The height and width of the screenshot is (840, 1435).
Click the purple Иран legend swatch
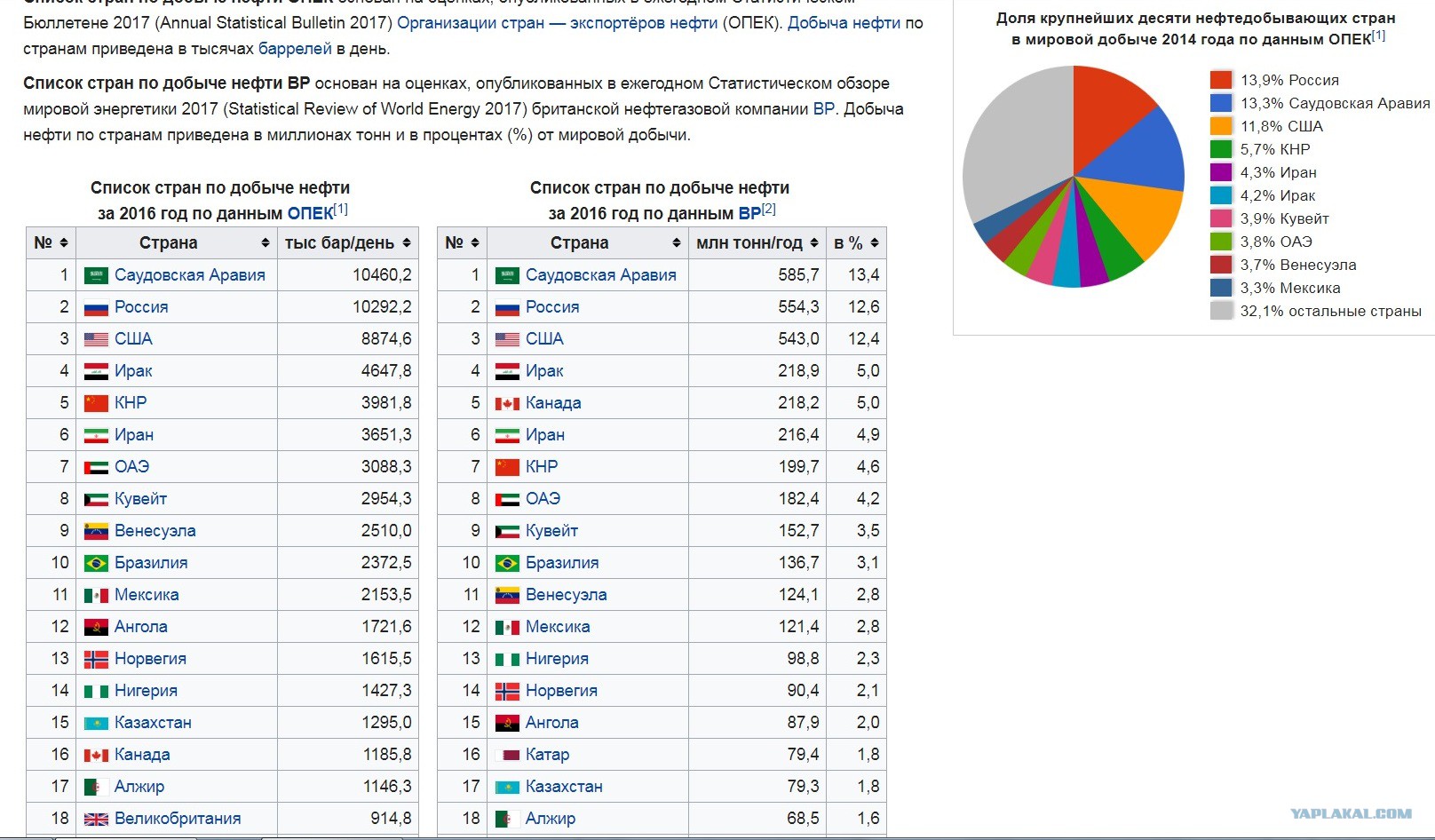click(x=1221, y=172)
